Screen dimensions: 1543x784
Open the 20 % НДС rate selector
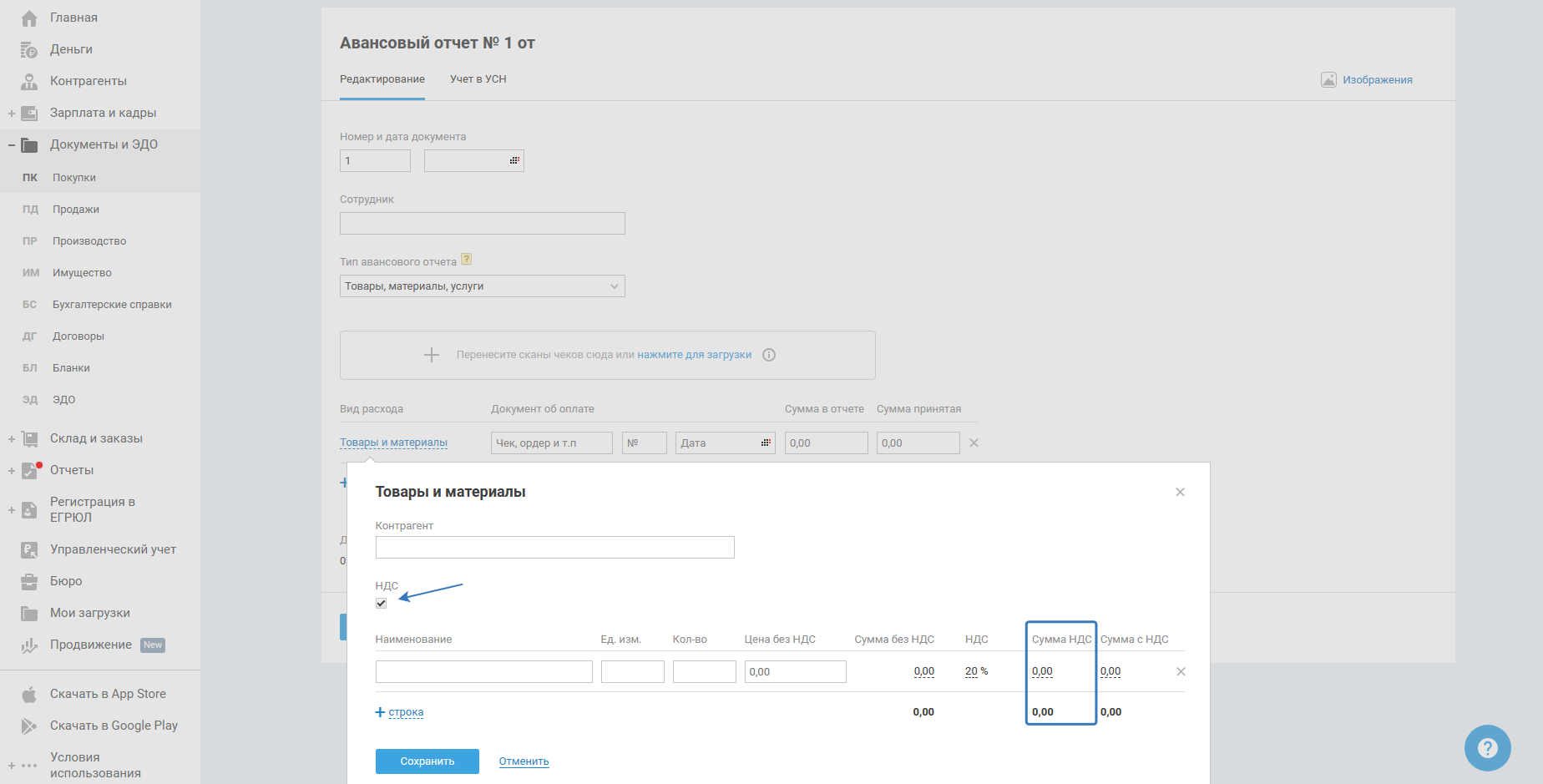(x=977, y=671)
